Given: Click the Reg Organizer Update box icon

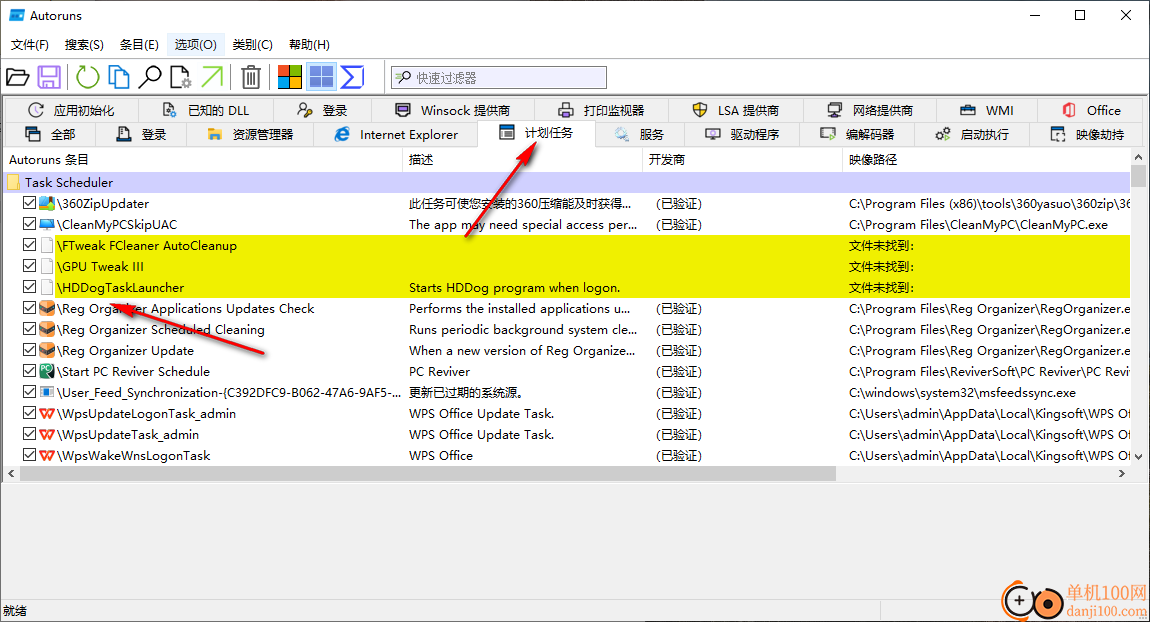Looking at the screenshot, I should pos(47,351).
